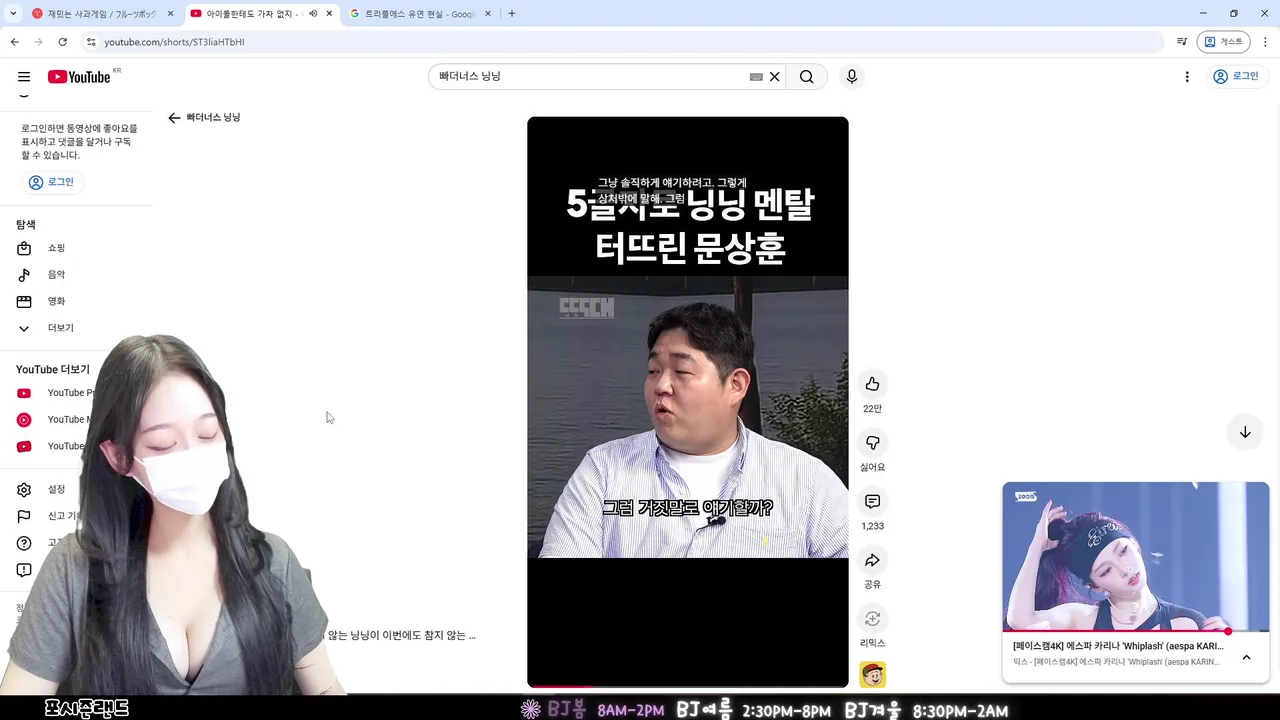Like the short with thumbs-up icon
Screen dimensions: 1280x720
click(872, 384)
